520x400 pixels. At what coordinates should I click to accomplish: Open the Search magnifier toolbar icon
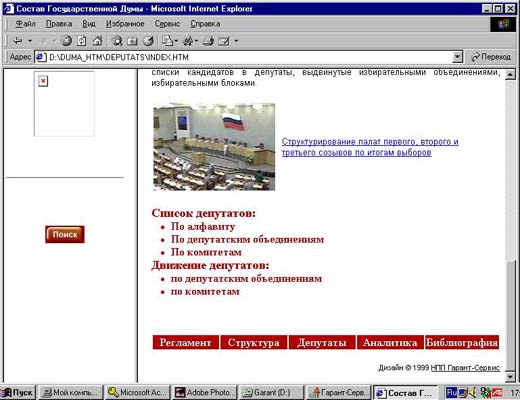point(117,41)
